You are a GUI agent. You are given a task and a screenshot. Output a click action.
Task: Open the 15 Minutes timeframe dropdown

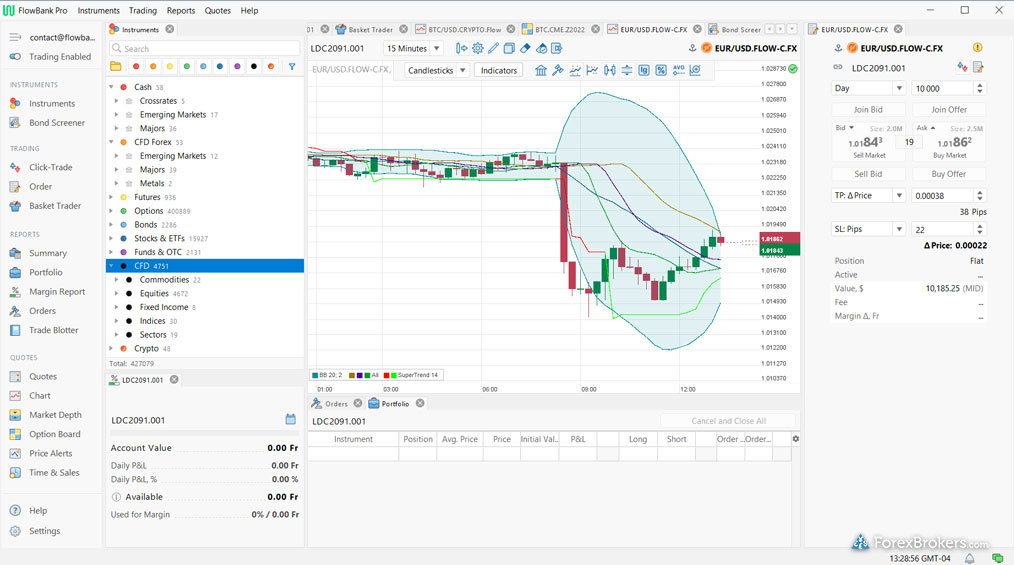coord(413,48)
